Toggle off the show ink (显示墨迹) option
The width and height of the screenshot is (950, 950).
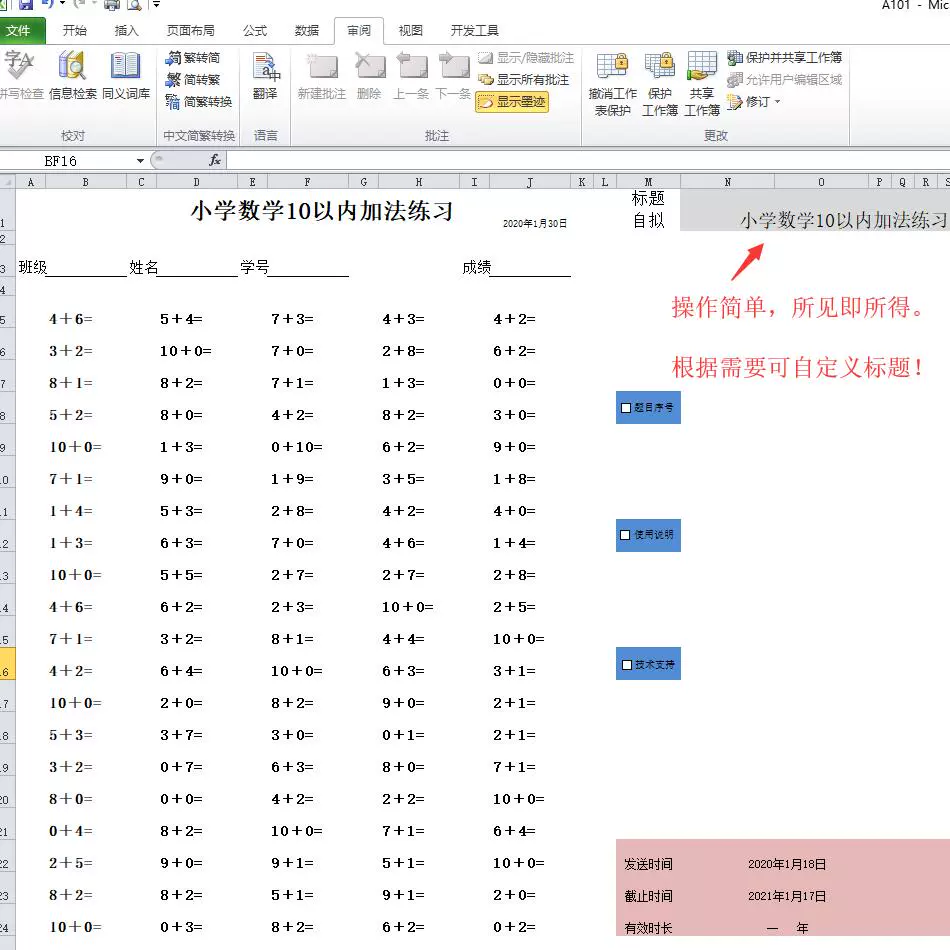(512, 101)
